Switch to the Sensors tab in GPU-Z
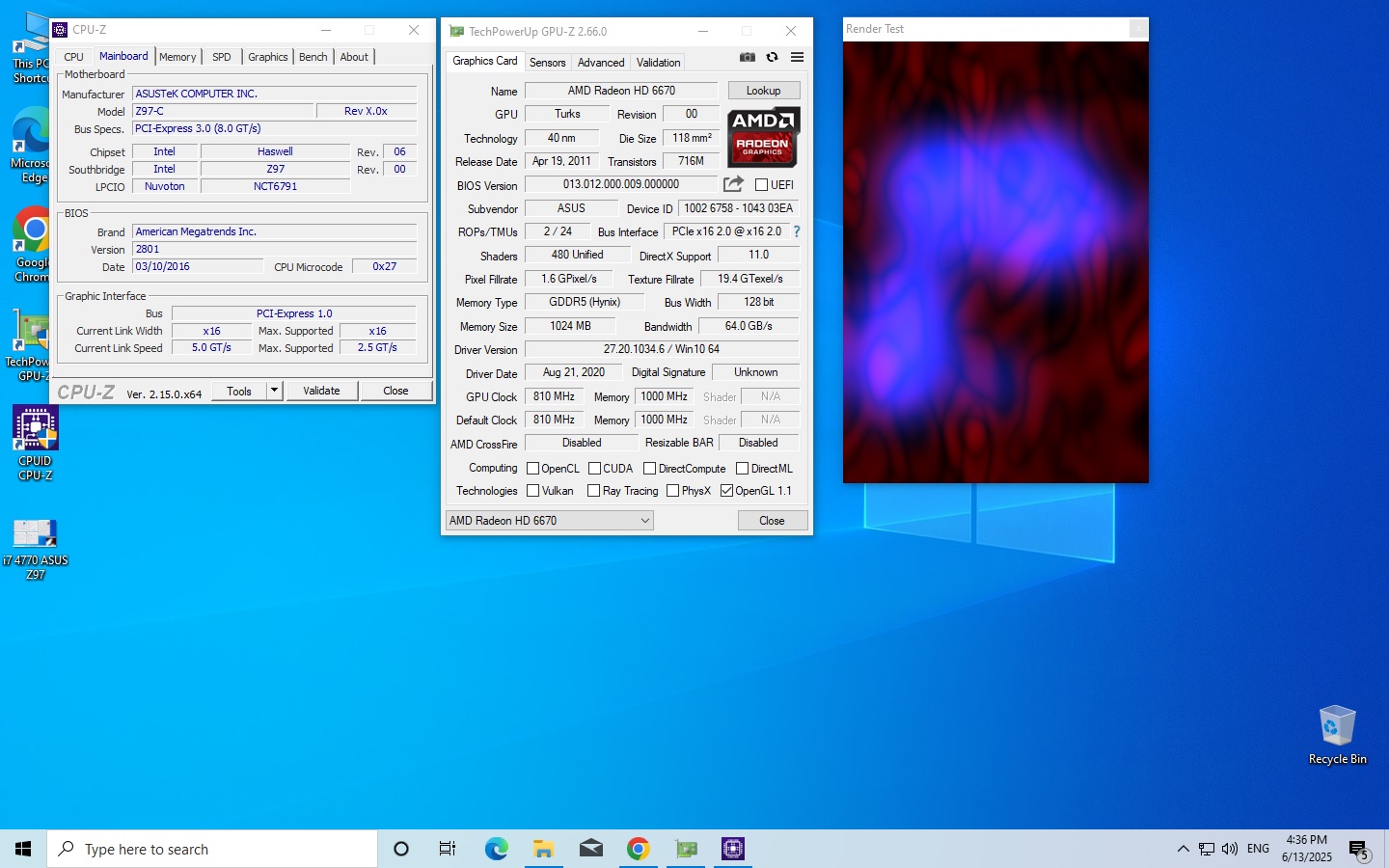This screenshot has width=1389, height=868. [x=548, y=63]
